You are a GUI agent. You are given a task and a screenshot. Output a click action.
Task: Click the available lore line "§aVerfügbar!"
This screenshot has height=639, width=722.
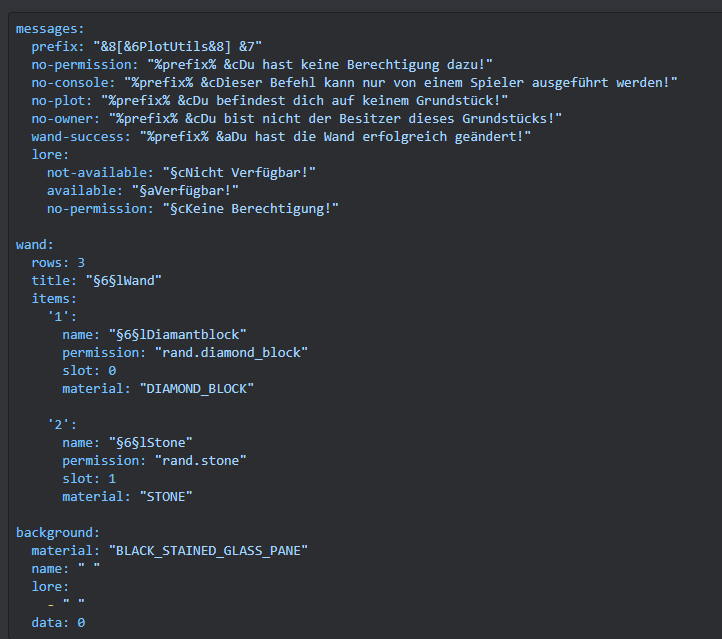(143, 191)
